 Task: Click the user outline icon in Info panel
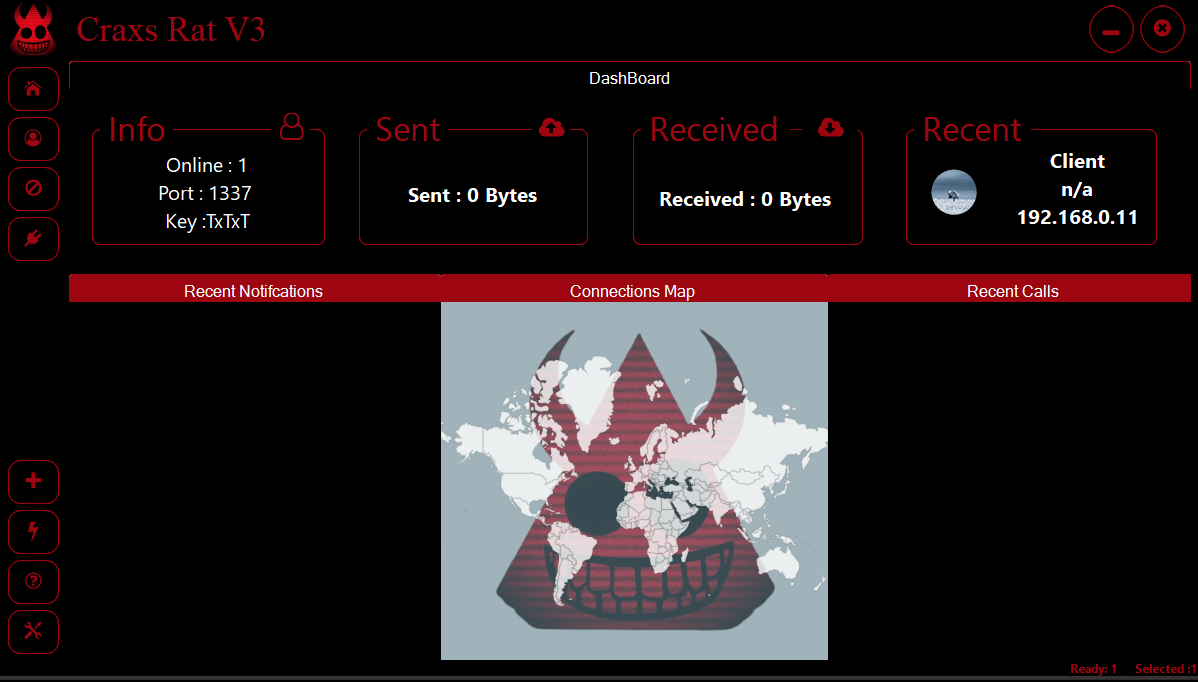[x=292, y=127]
